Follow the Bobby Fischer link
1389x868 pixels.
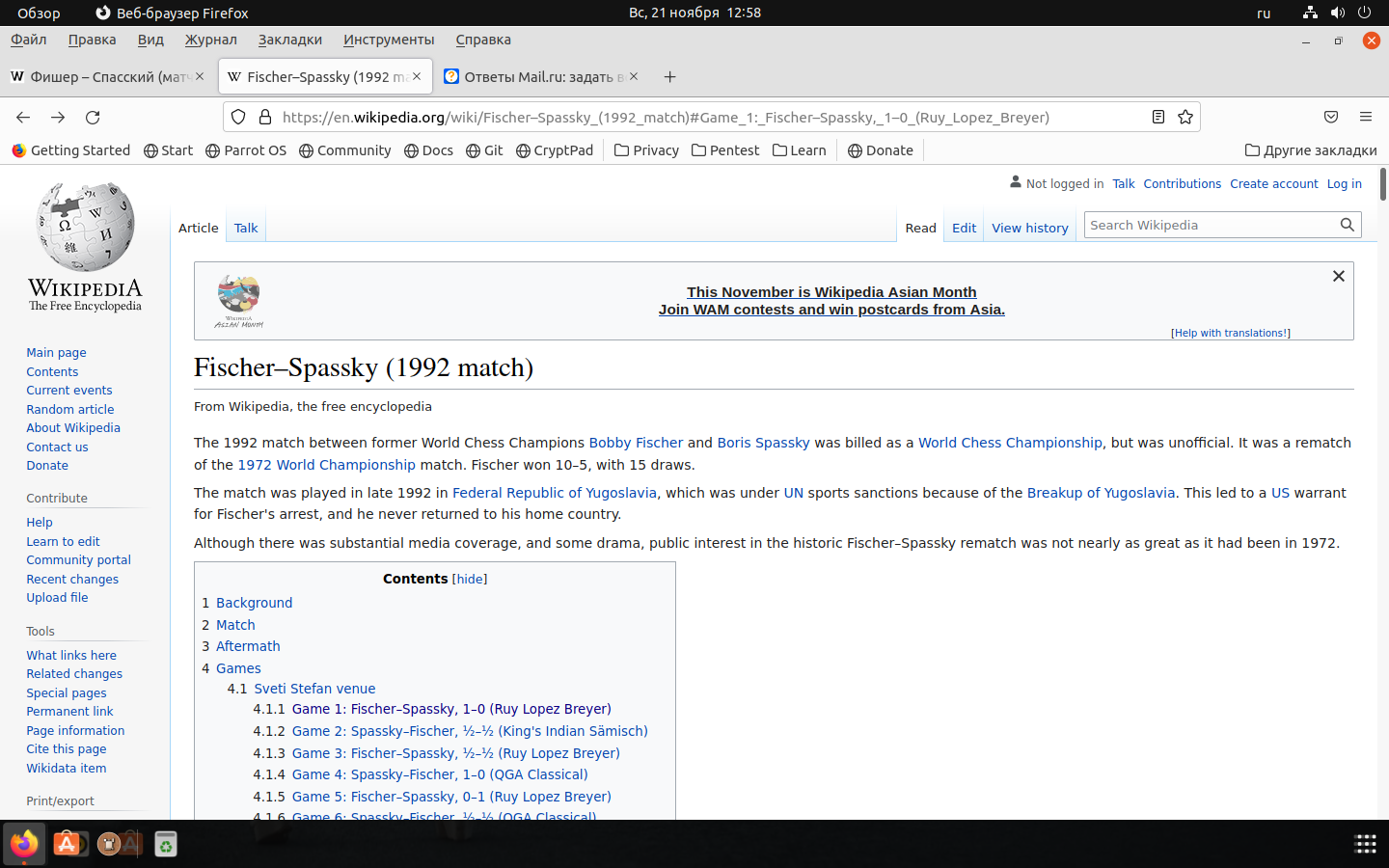pyautogui.click(x=636, y=443)
